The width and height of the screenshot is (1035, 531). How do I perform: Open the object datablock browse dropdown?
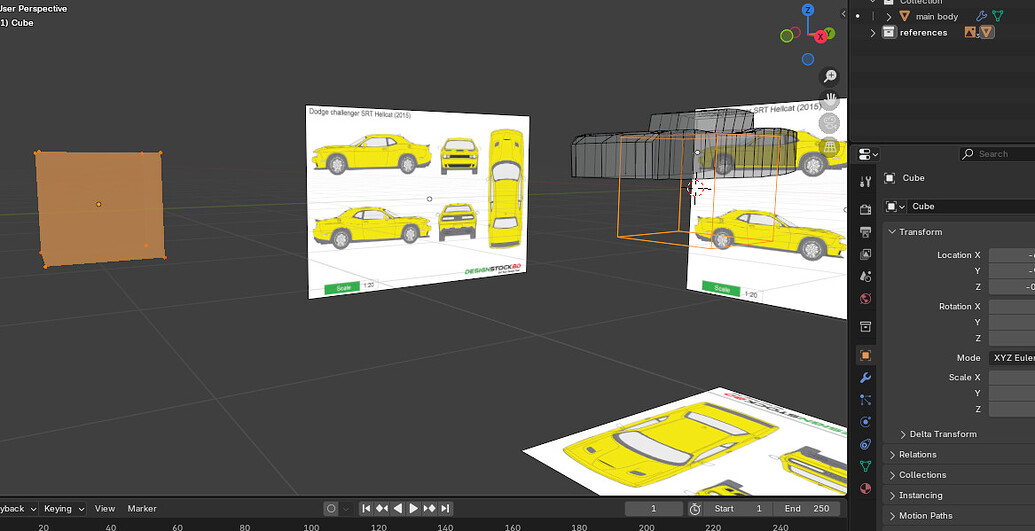[x=895, y=206]
